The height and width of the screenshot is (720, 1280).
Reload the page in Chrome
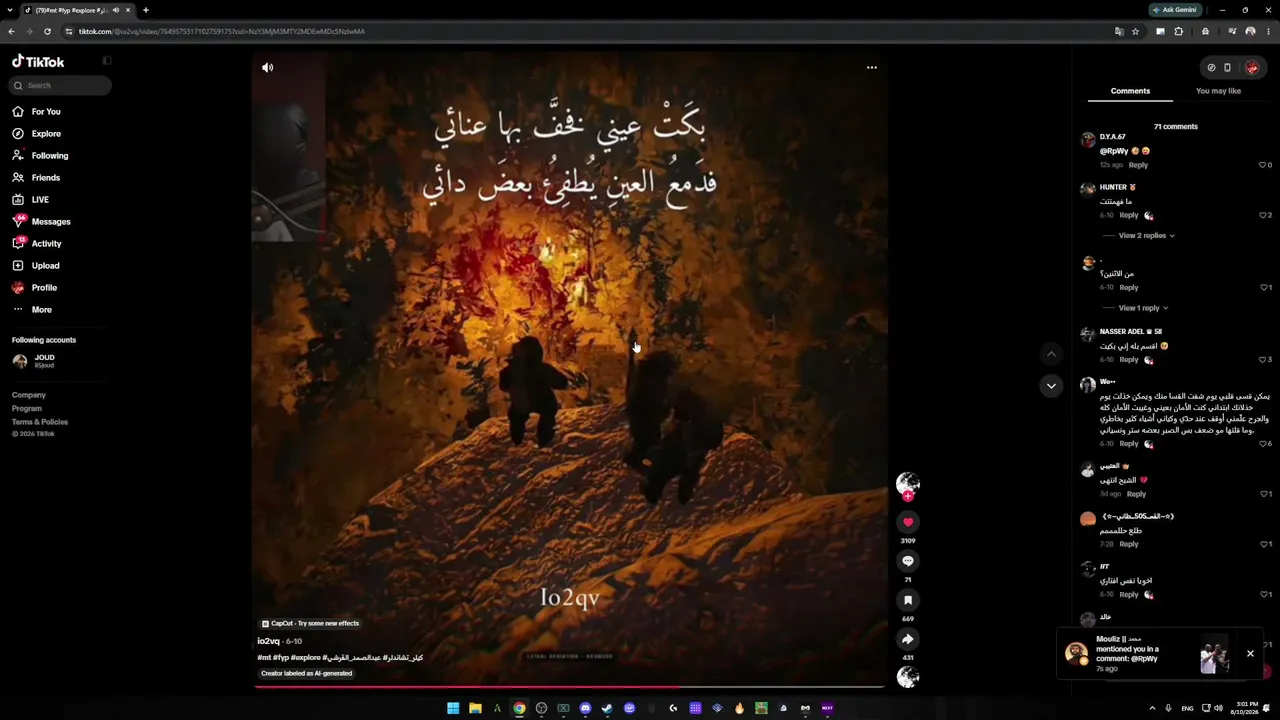pos(47,31)
